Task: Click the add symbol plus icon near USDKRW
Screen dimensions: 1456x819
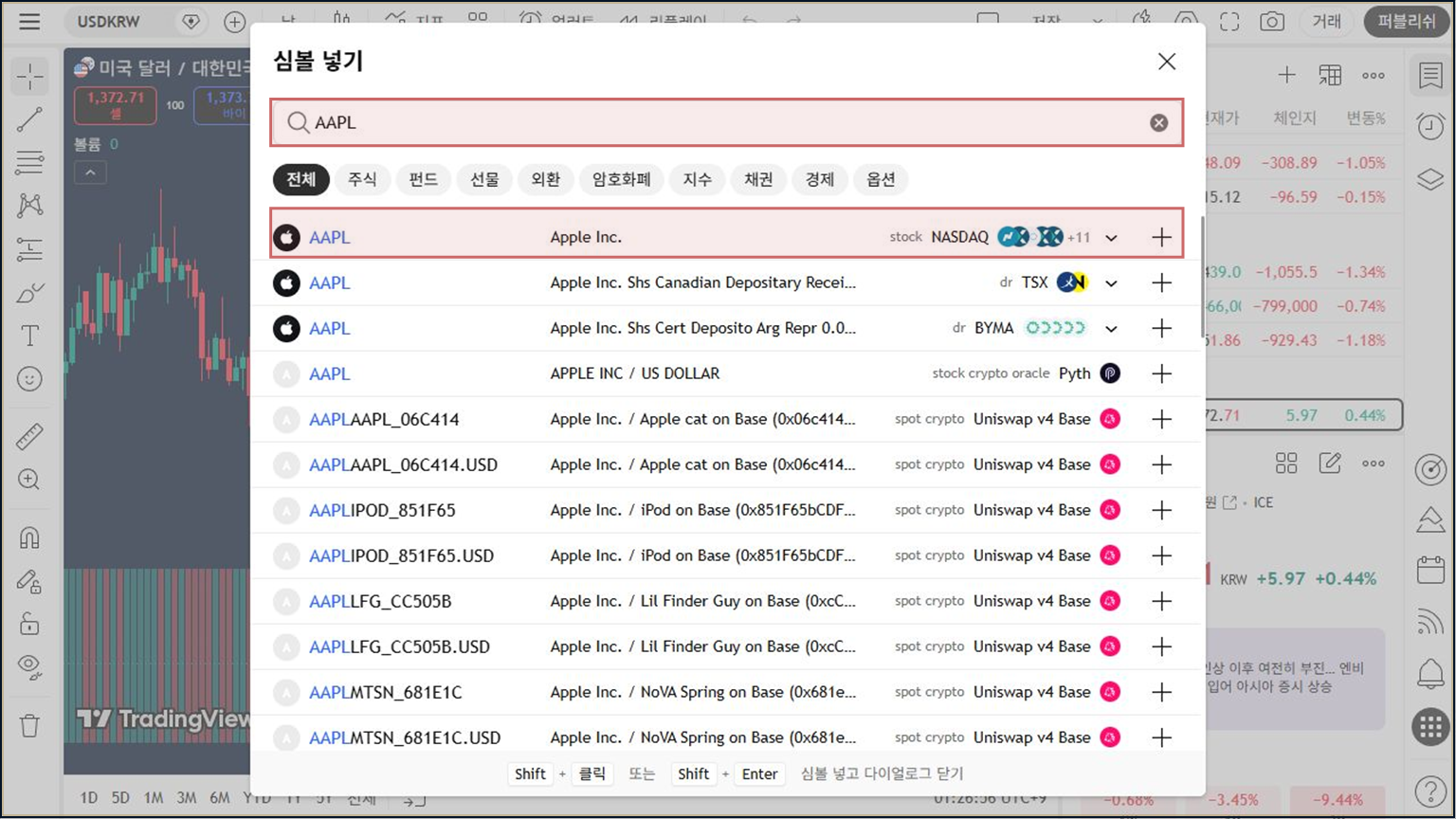Action: pyautogui.click(x=234, y=21)
